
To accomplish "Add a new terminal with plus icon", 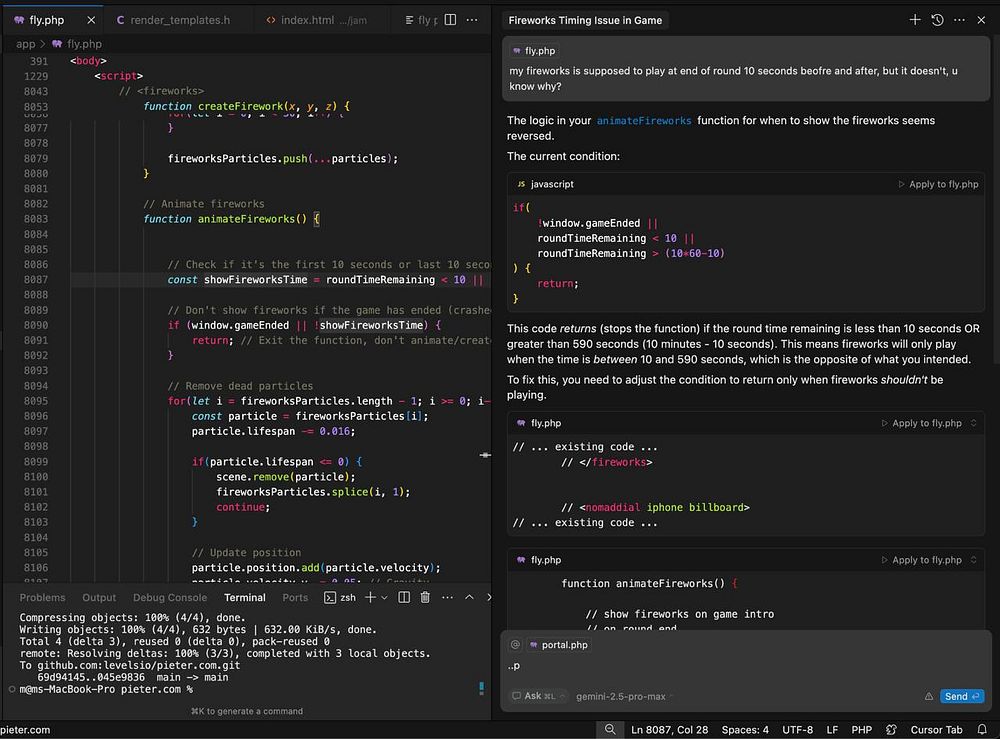I will click(x=369, y=597).
